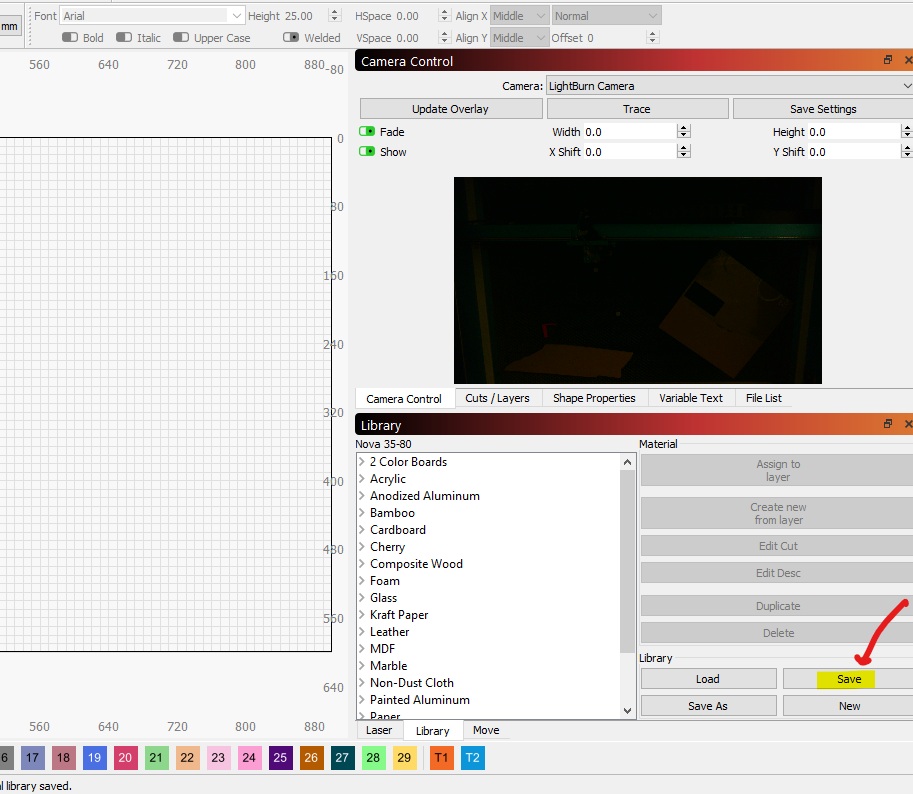Screen dimensions: 913x794
Task: Pick color swatch 26
Action: pyautogui.click(x=311, y=758)
